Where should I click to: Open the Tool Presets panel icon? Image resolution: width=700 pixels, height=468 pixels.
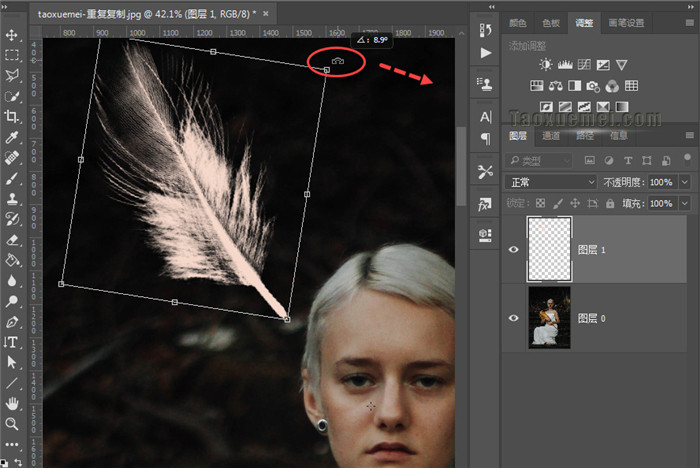pos(485,171)
